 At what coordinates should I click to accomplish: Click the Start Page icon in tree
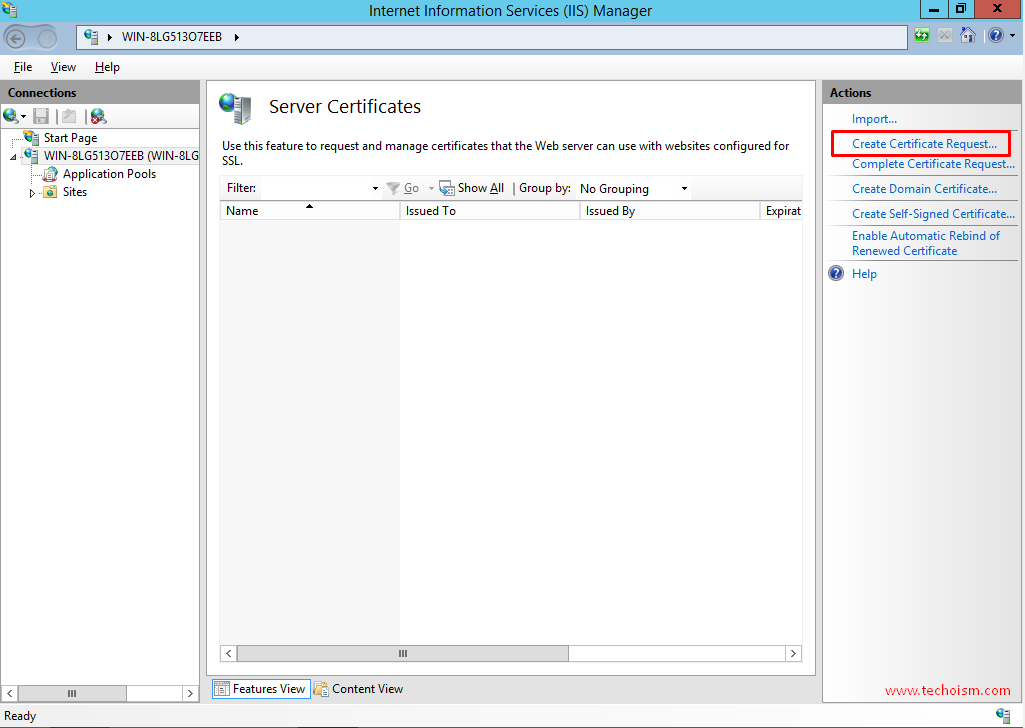[x=31, y=137]
